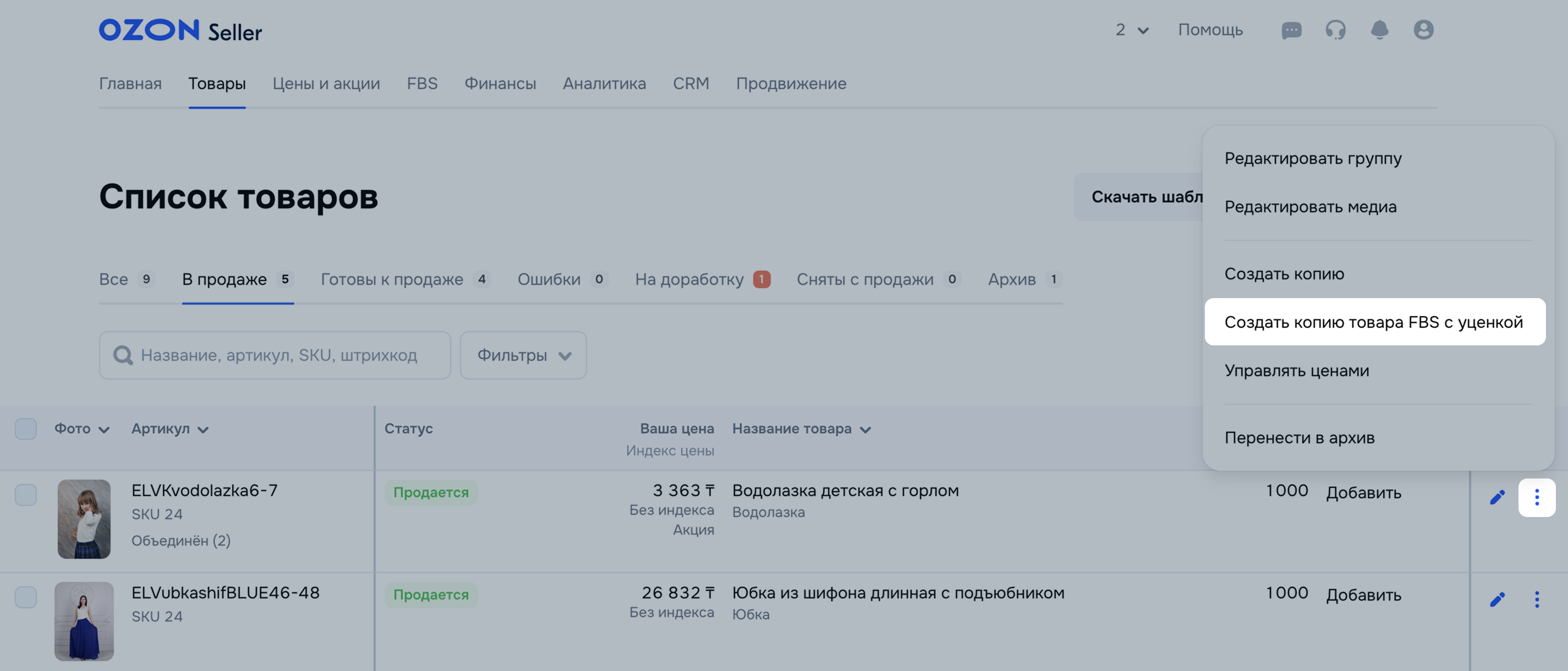Click the Акция label under price
Screen dimensions: 1568x671
pos(693,530)
